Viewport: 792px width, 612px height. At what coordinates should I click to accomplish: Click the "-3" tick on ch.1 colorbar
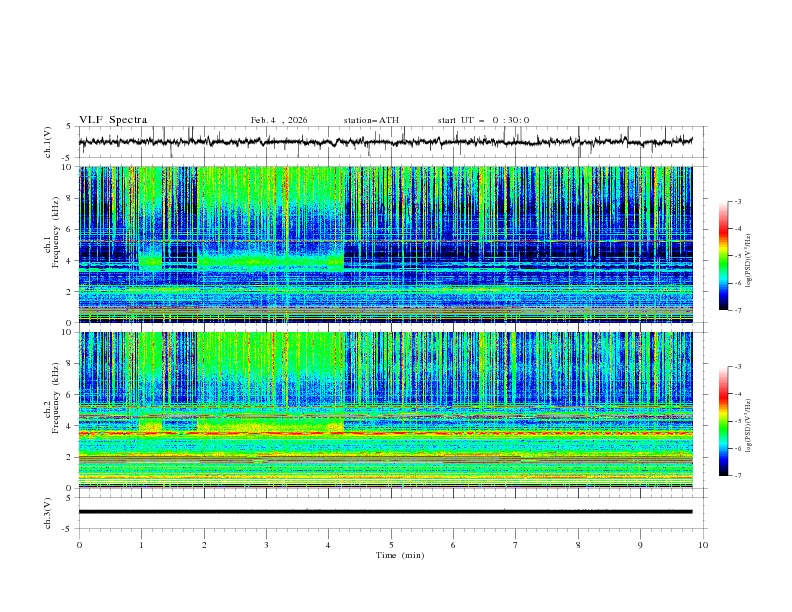(737, 201)
